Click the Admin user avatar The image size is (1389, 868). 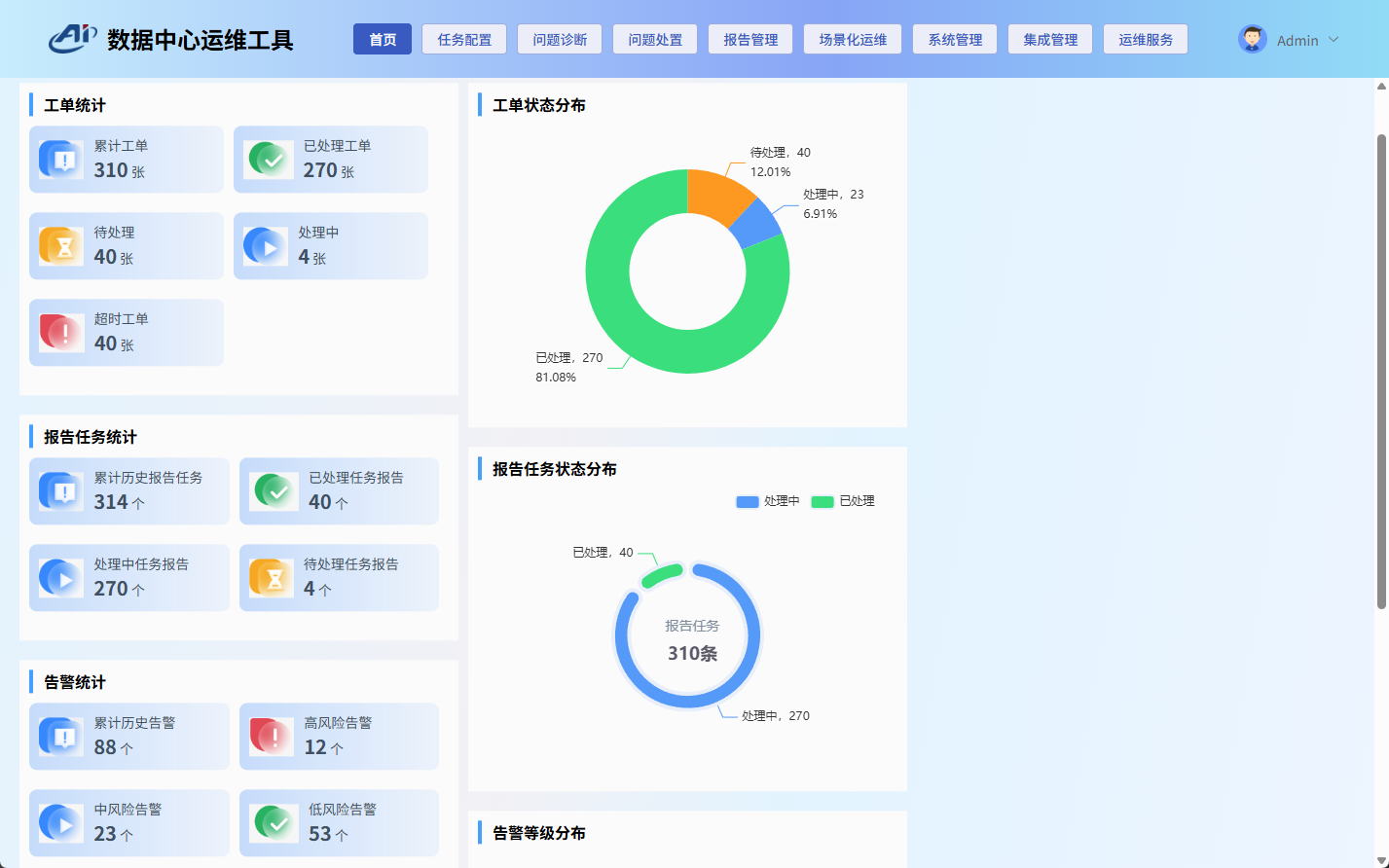(1253, 39)
